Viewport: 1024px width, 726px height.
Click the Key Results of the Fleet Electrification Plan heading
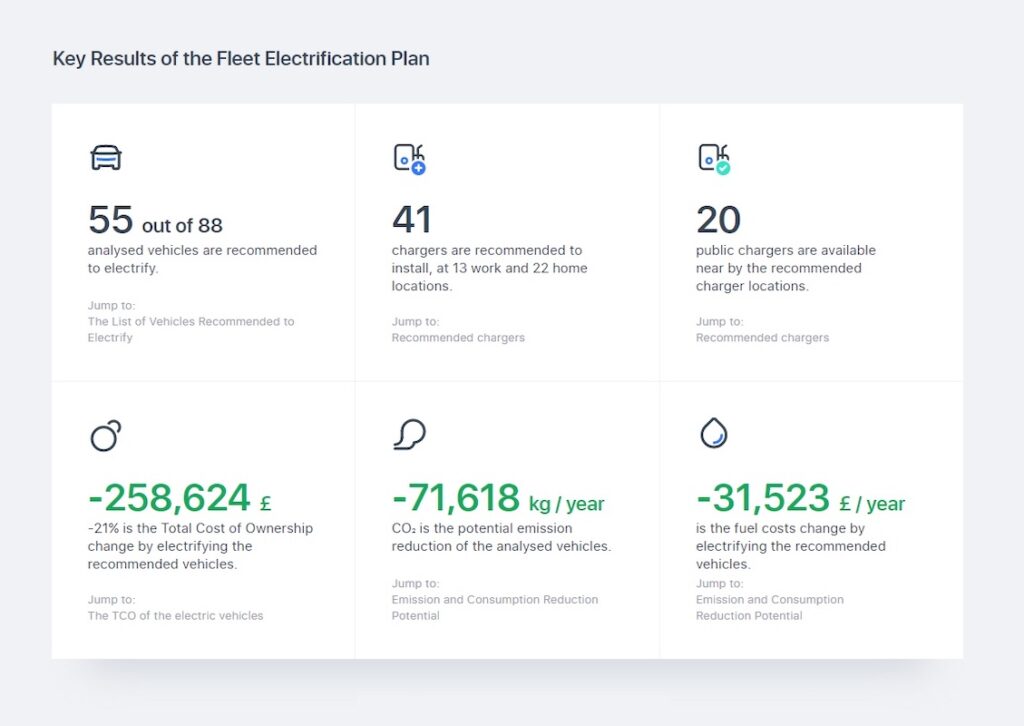241,59
